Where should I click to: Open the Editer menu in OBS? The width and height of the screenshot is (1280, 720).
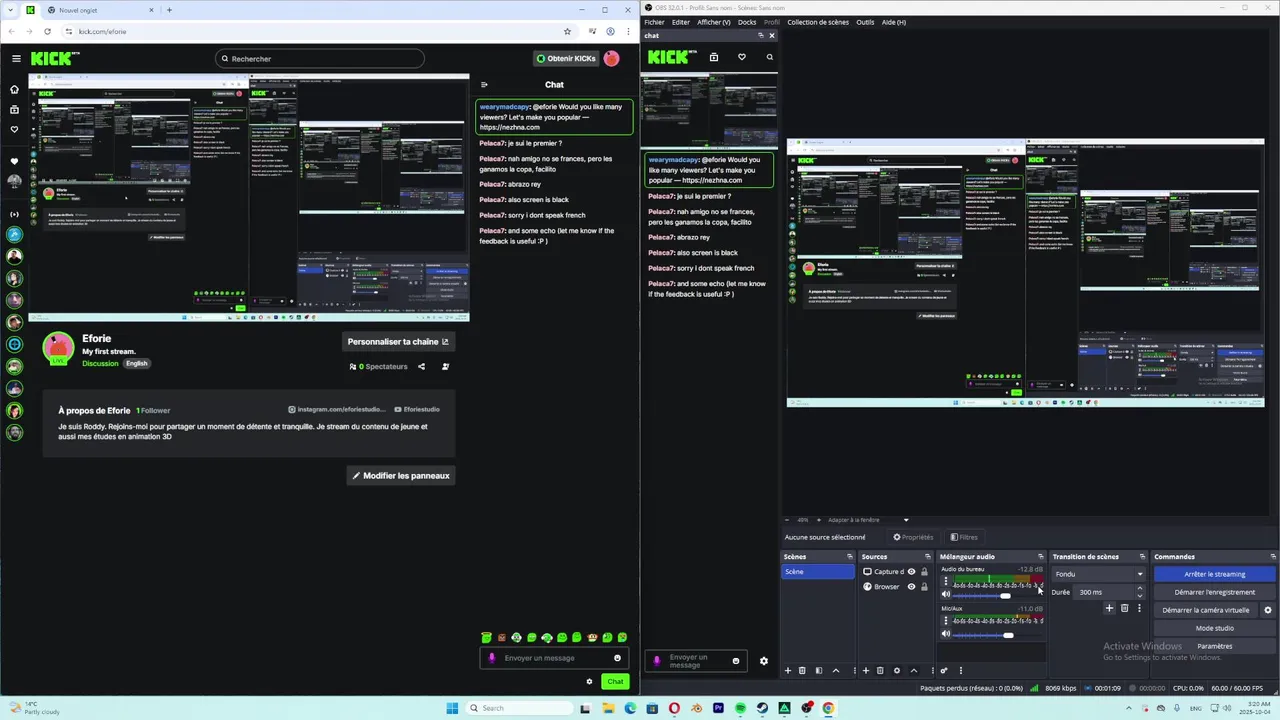tap(681, 22)
